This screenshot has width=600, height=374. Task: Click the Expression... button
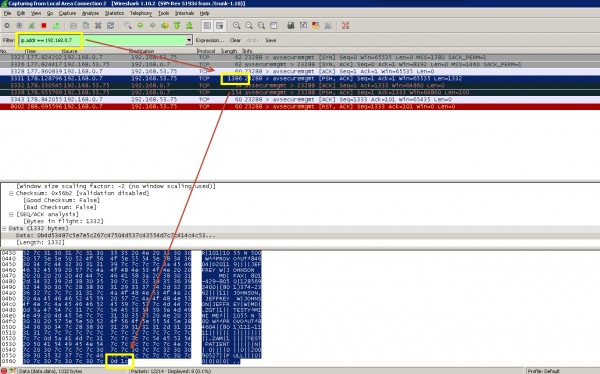pyautogui.click(x=210, y=40)
